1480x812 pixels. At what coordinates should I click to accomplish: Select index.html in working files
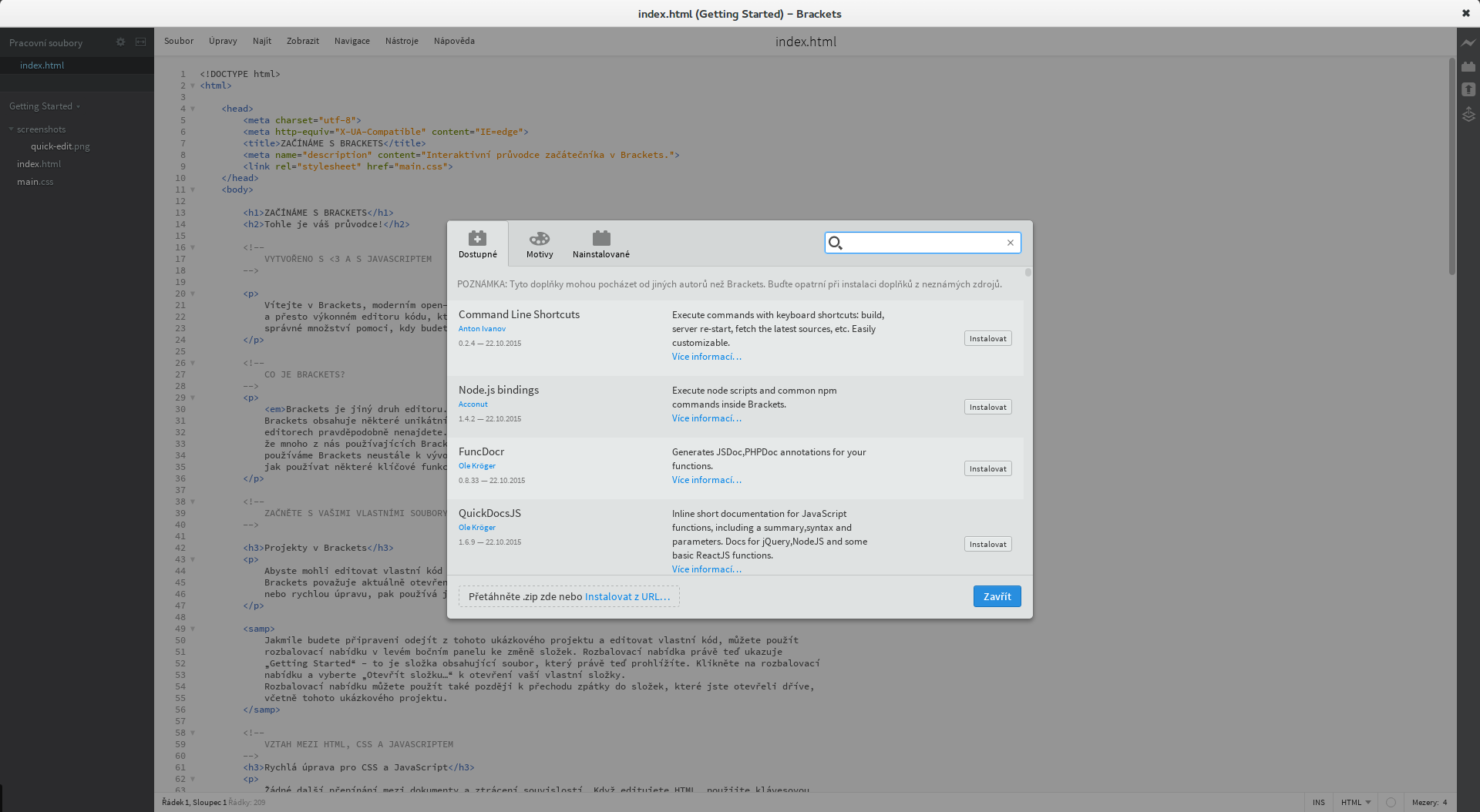pos(77,65)
